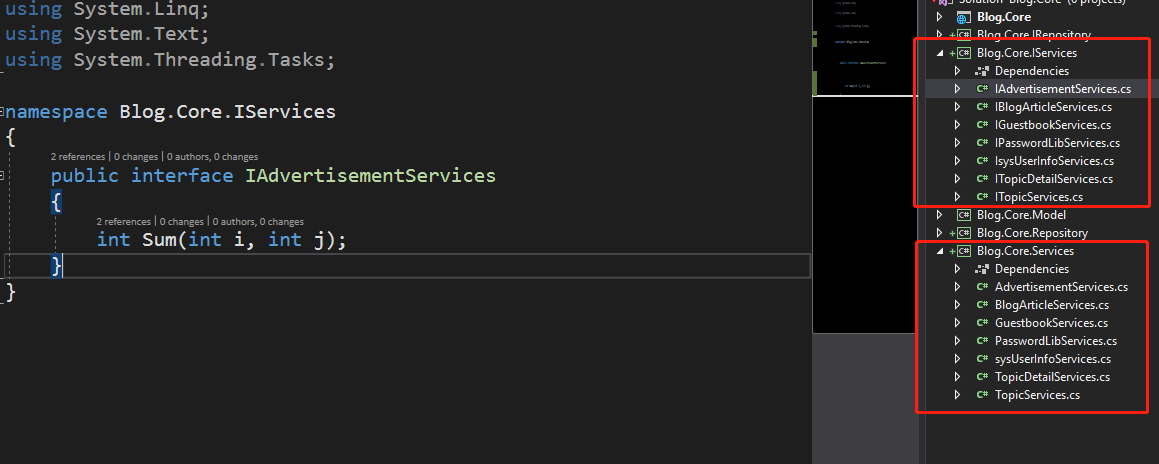Click the Dependencies icon under Blog.Core.Services
1159x464 pixels.
[981, 269]
